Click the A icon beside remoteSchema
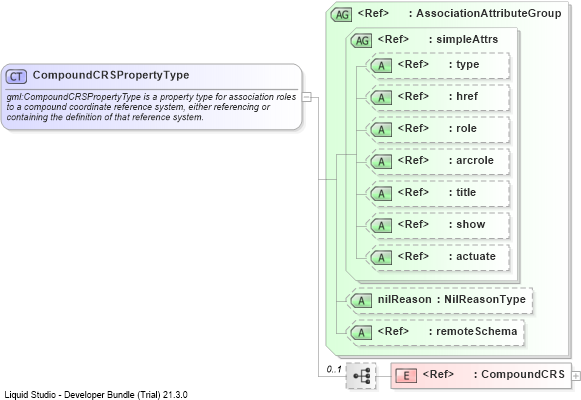The width and height of the screenshot is (581, 400). (361, 333)
